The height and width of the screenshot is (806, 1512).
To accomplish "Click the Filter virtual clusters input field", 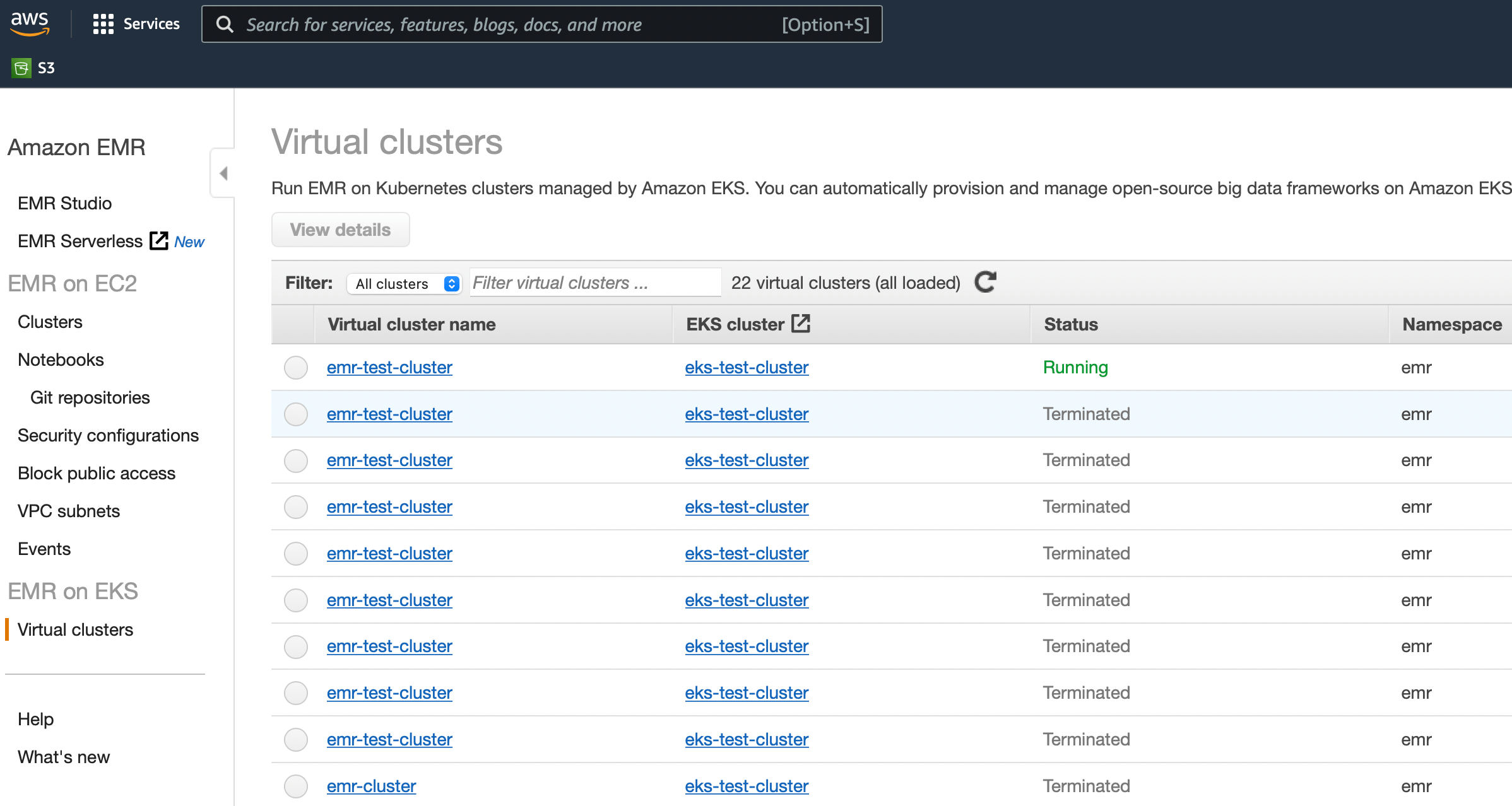I will pyautogui.click(x=595, y=283).
